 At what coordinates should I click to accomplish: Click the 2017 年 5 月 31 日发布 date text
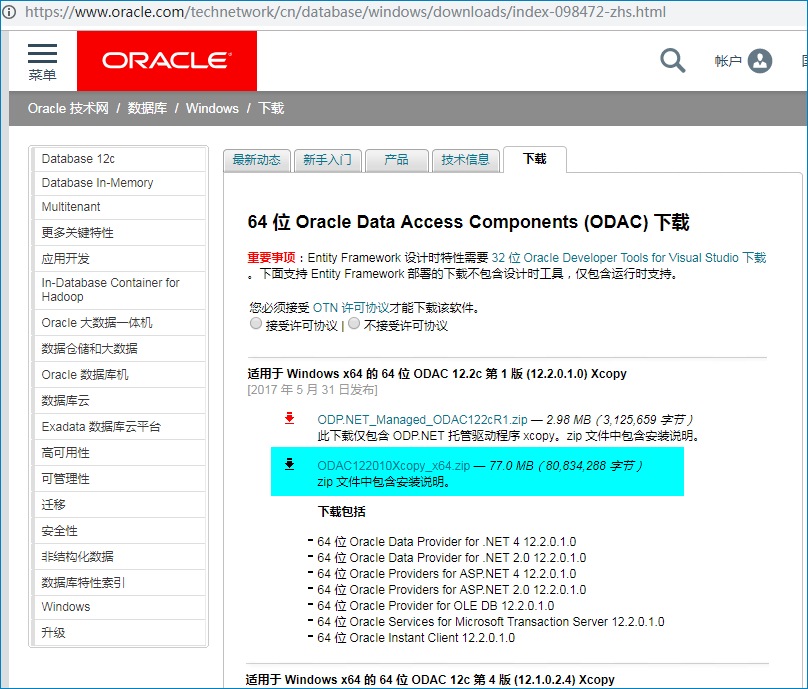tap(312, 390)
